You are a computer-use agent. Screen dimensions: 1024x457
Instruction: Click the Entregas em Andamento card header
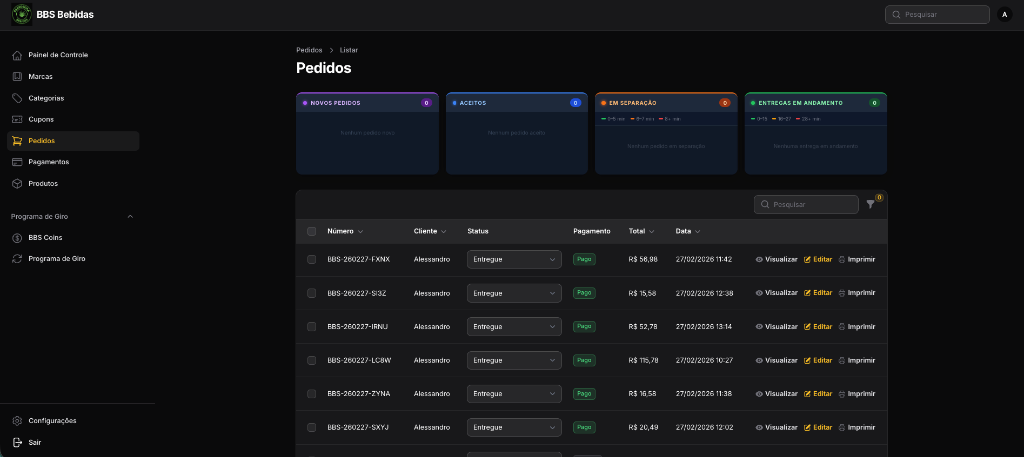click(816, 102)
